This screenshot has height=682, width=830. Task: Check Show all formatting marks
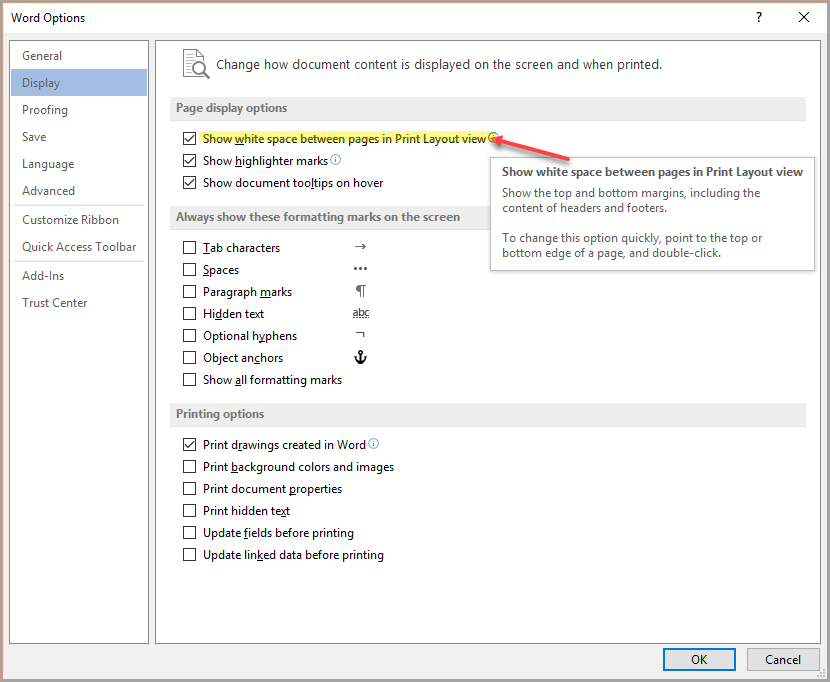point(190,380)
